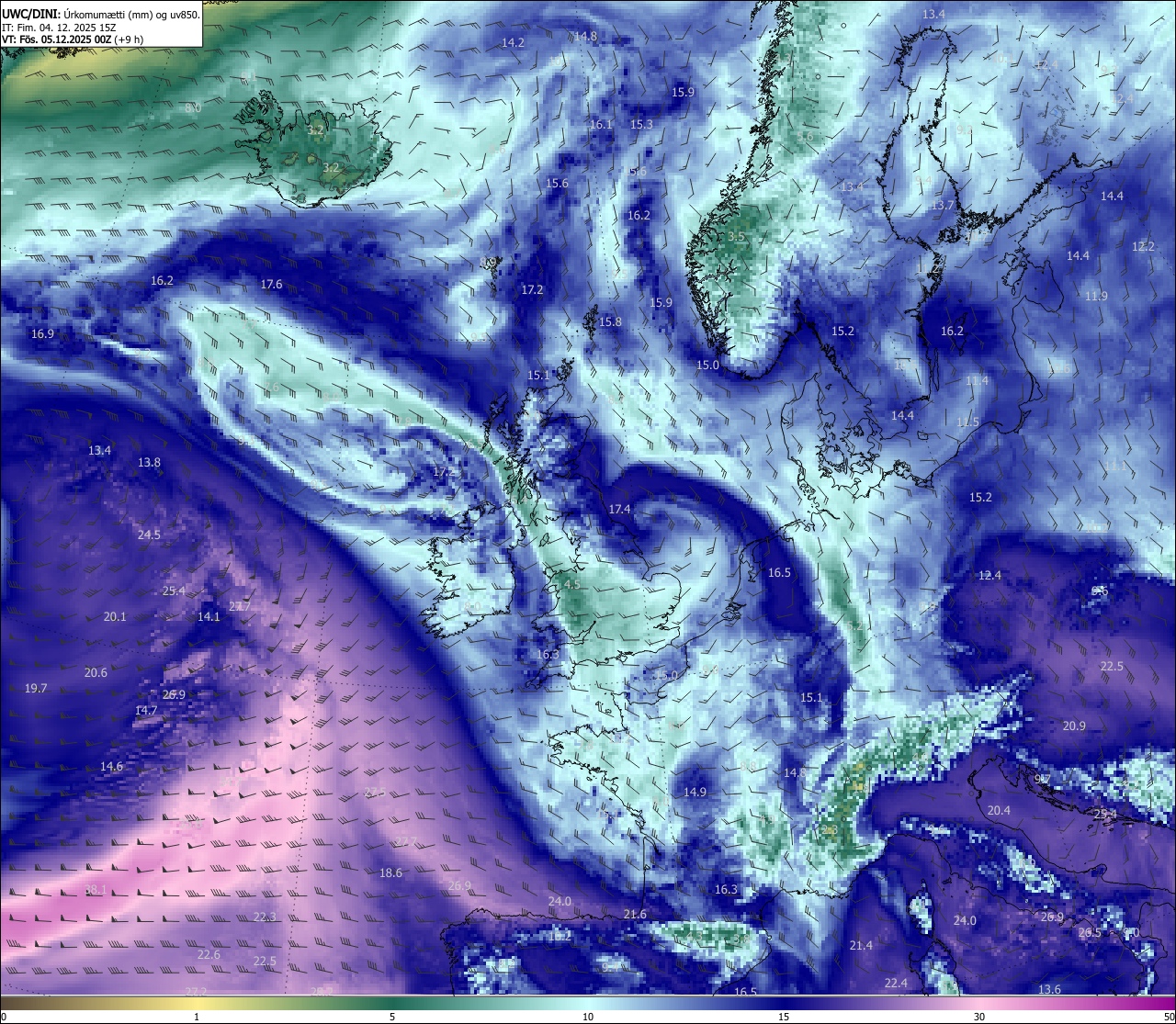Click the color scale at label 5
The image size is (1176, 1024).
coord(392,1017)
